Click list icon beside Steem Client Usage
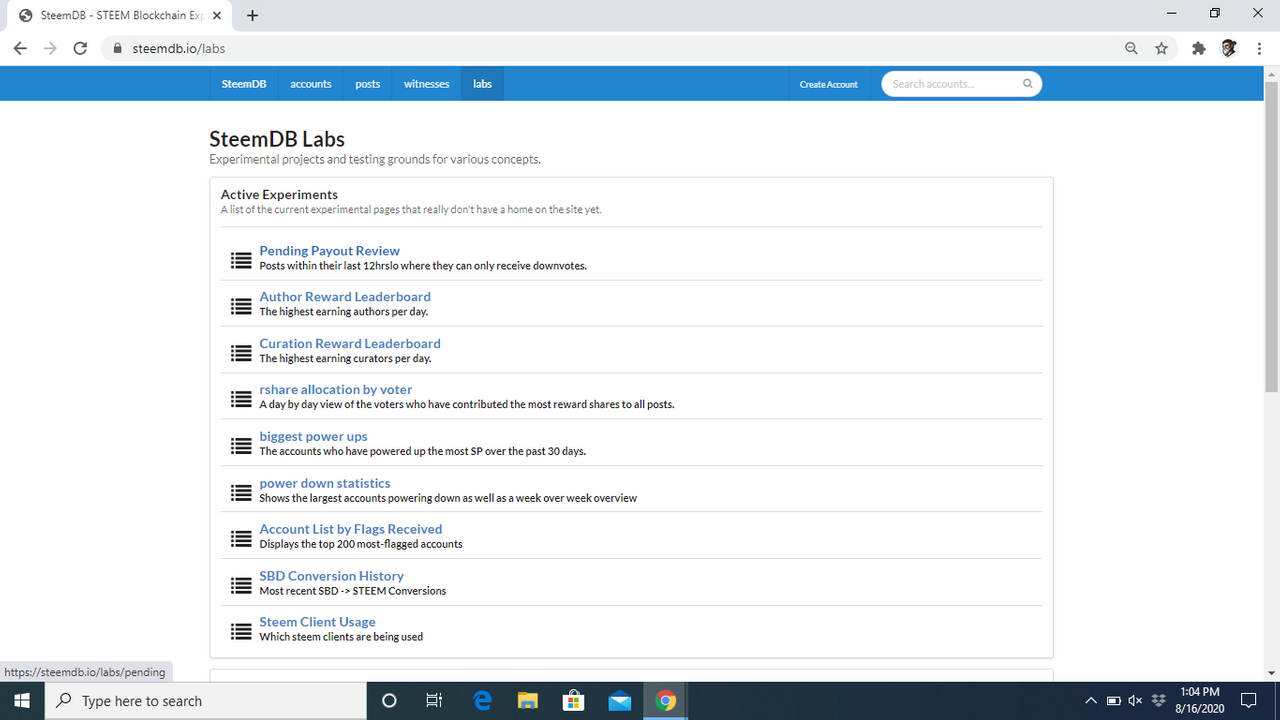Screen dimensions: 1280x720 [241, 632]
